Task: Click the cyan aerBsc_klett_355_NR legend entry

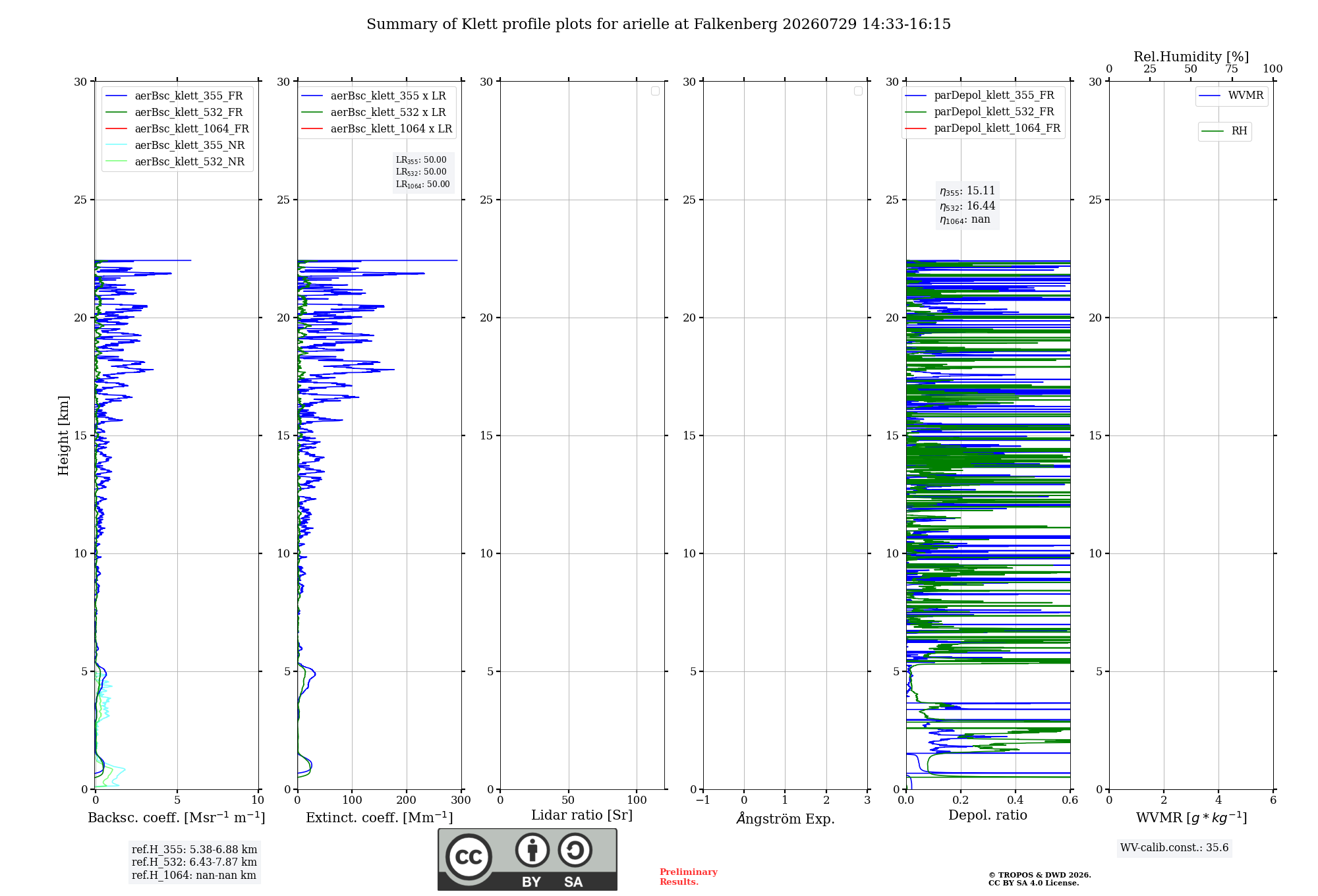Action: [x=175, y=145]
